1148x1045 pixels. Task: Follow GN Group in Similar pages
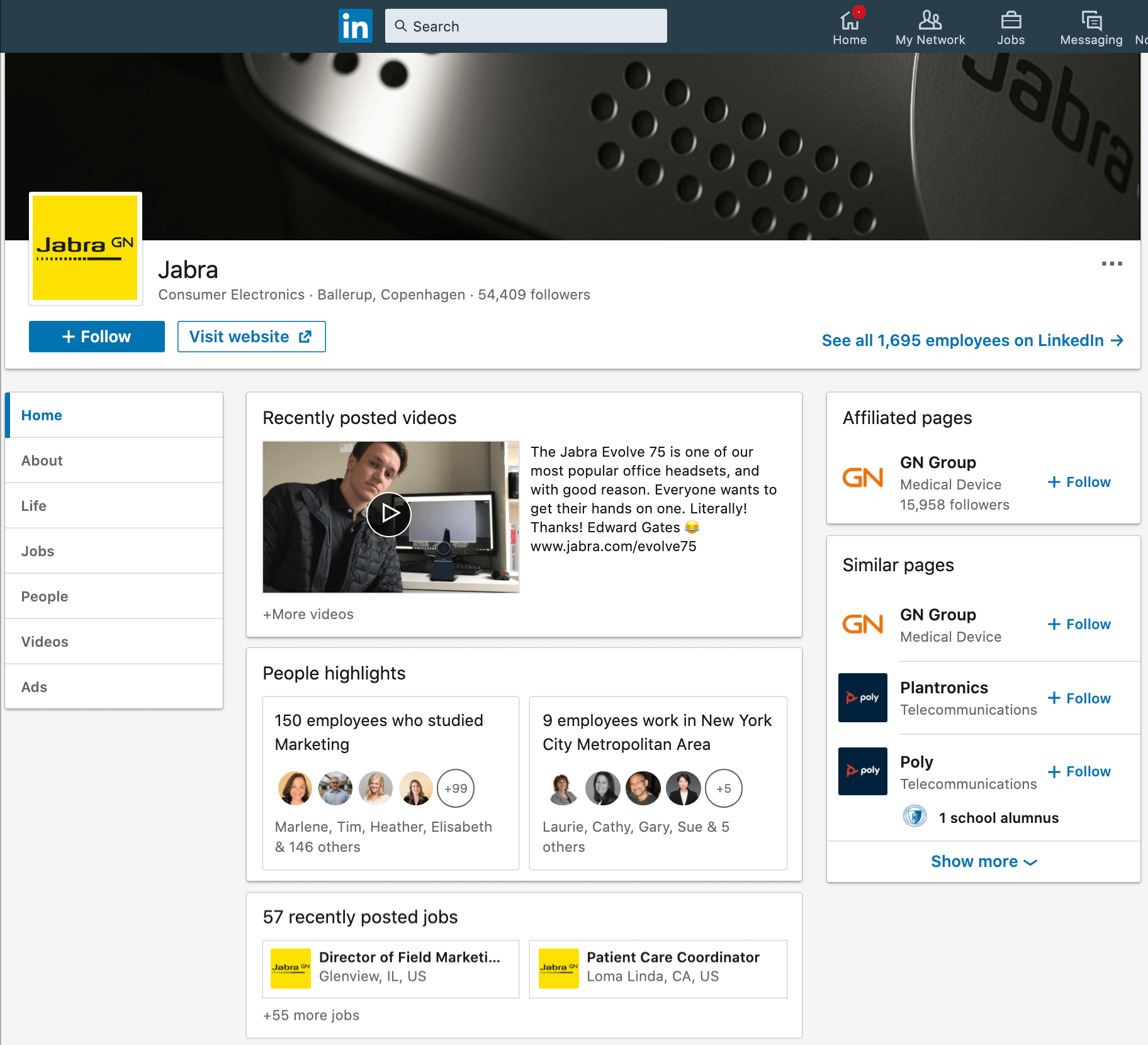click(x=1078, y=624)
